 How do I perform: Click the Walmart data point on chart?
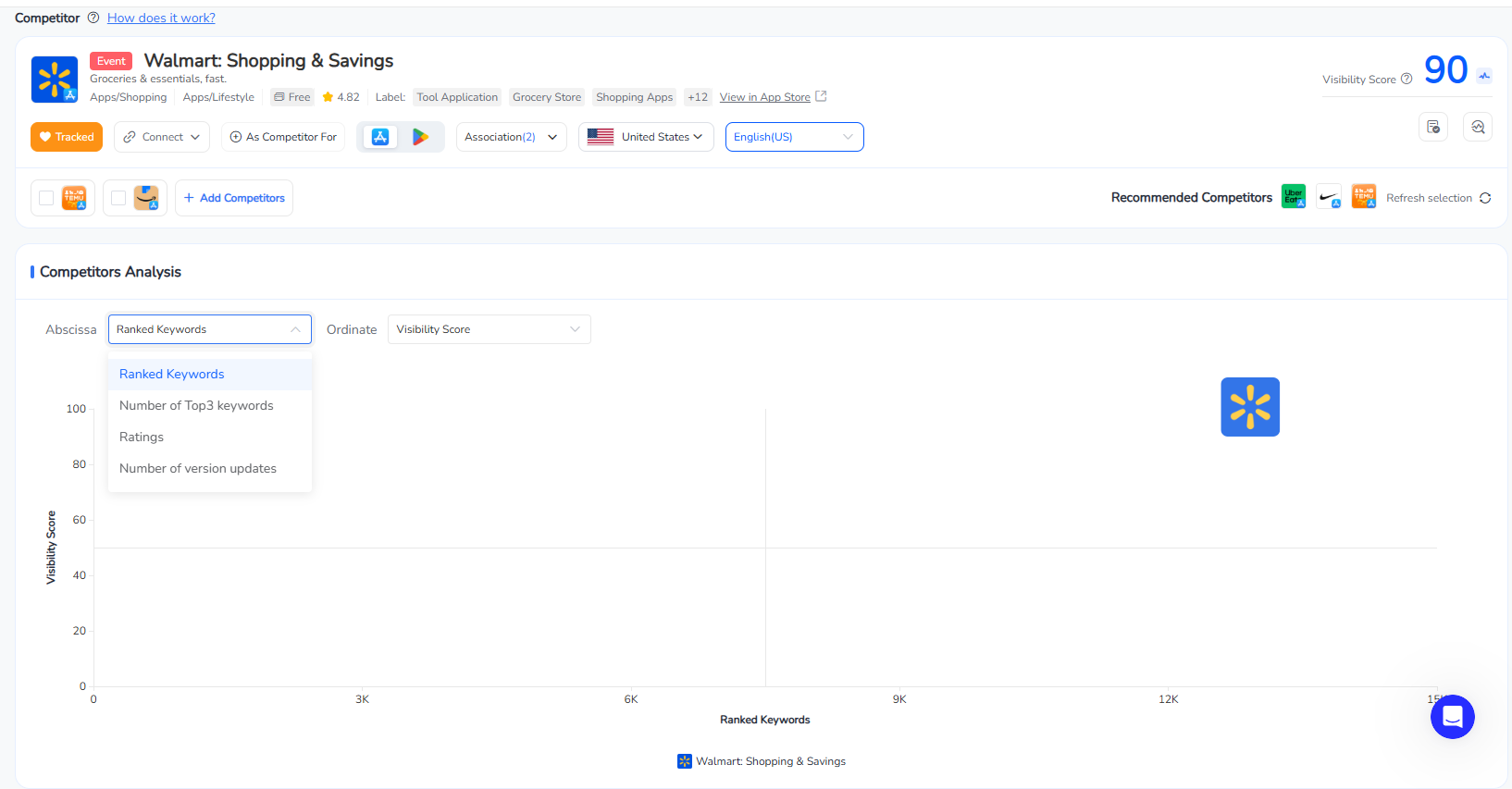point(1249,407)
